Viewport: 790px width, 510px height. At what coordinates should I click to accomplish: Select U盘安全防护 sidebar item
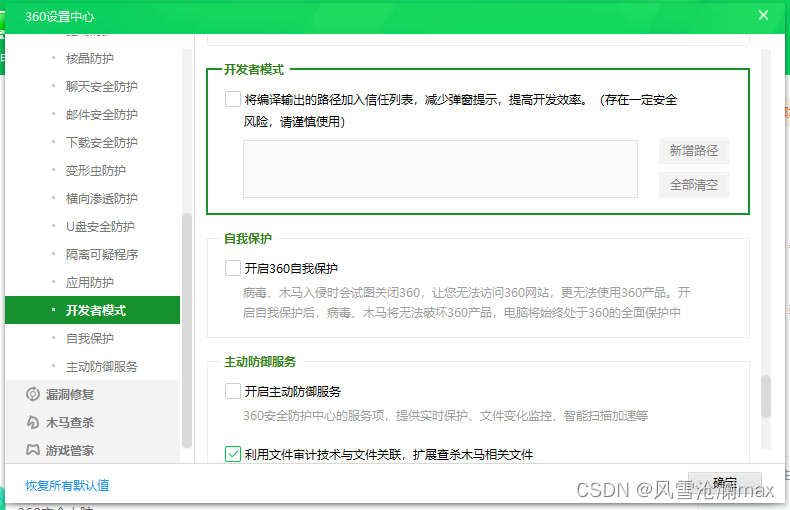(100, 227)
